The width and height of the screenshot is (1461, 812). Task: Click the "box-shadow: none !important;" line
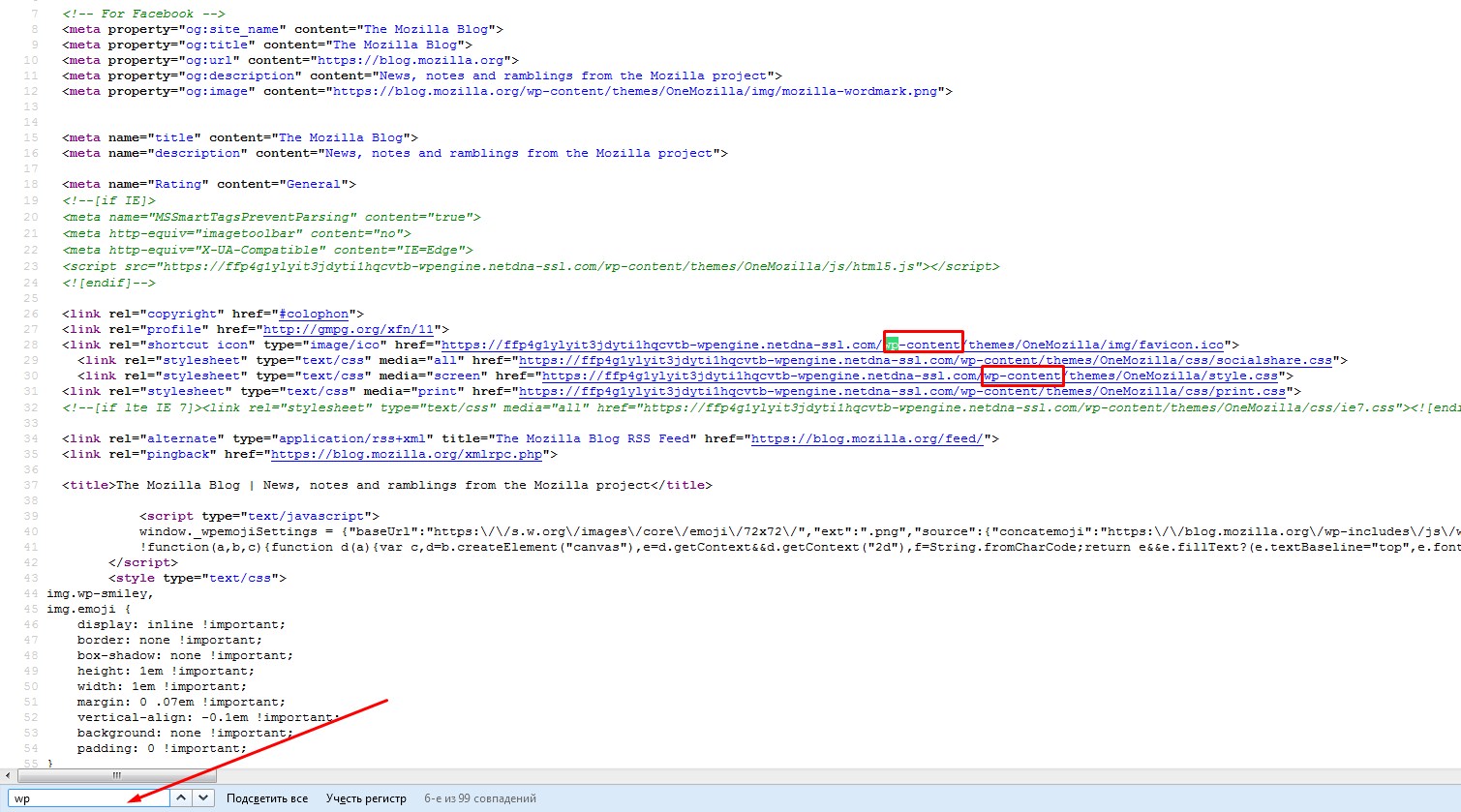click(186, 655)
